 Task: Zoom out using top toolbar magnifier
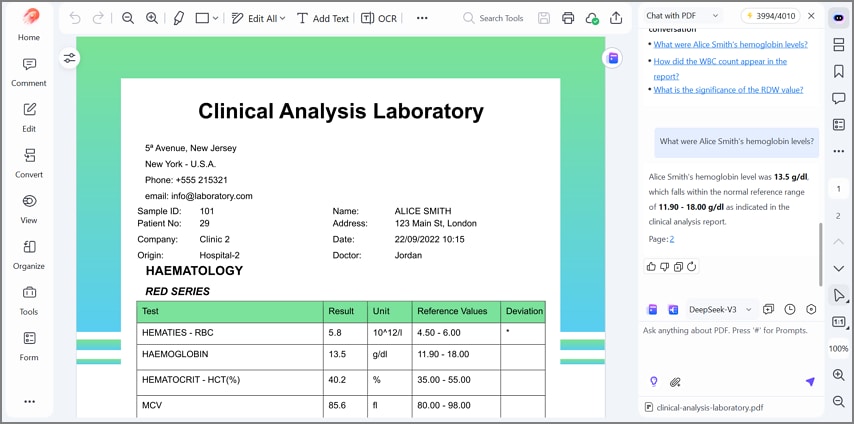tap(128, 18)
